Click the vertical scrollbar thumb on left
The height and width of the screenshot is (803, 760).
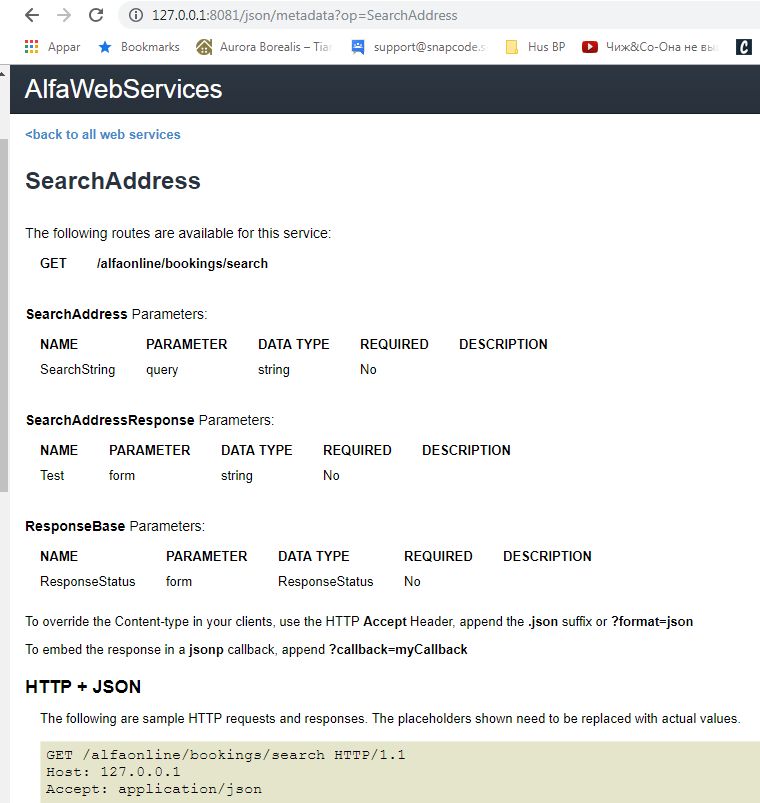(4, 315)
